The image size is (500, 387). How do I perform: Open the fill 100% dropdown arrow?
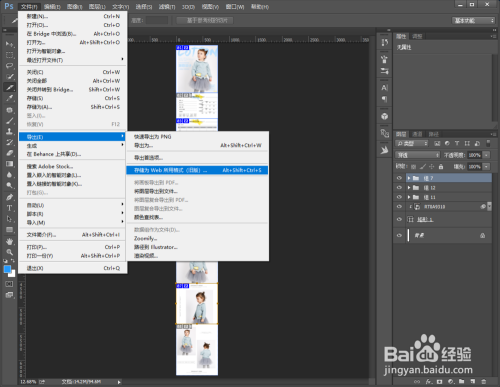pos(487,166)
